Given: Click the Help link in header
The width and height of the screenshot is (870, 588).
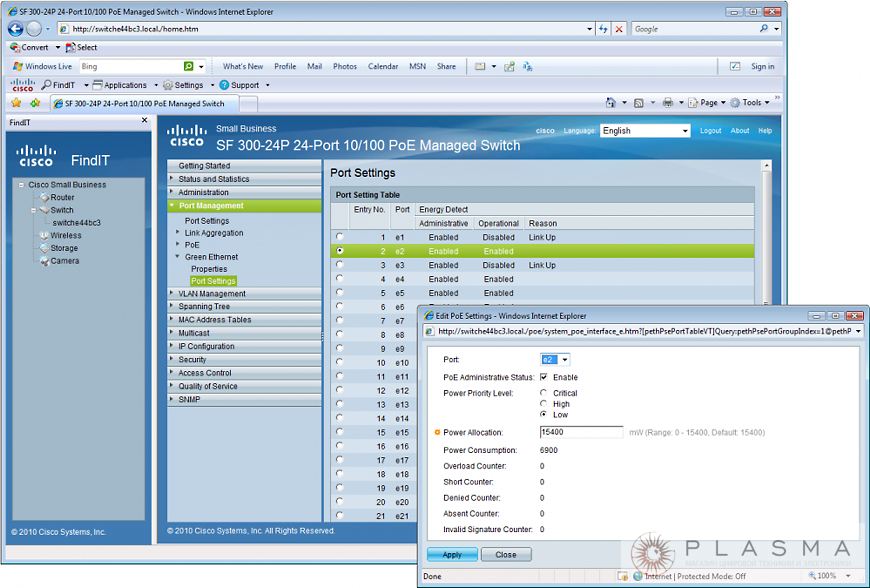Looking at the screenshot, I should click(x=765, y=131).
